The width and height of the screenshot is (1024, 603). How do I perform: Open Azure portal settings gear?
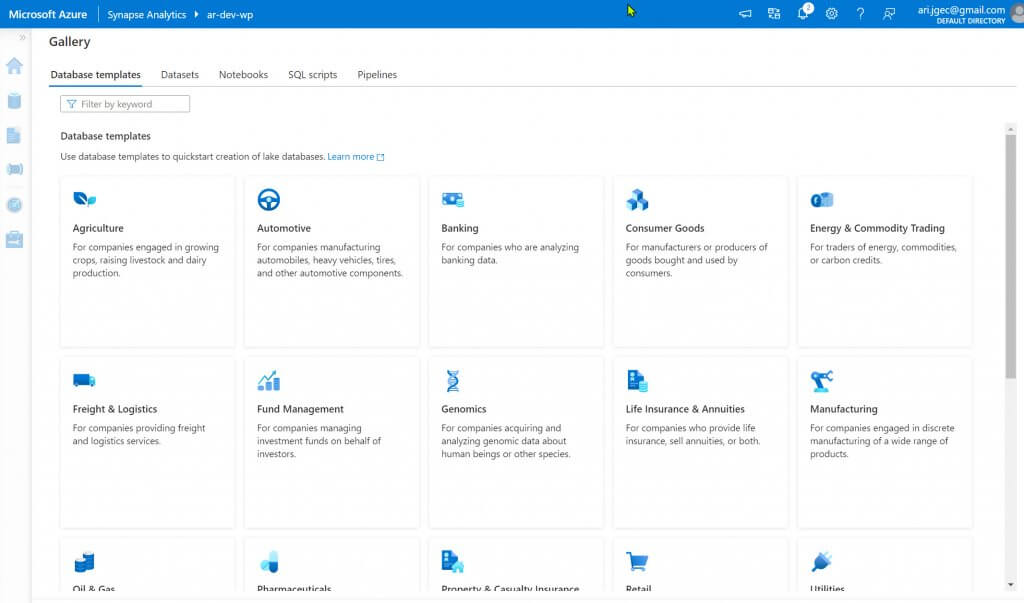pyautogui.click(x=832, y=13)
